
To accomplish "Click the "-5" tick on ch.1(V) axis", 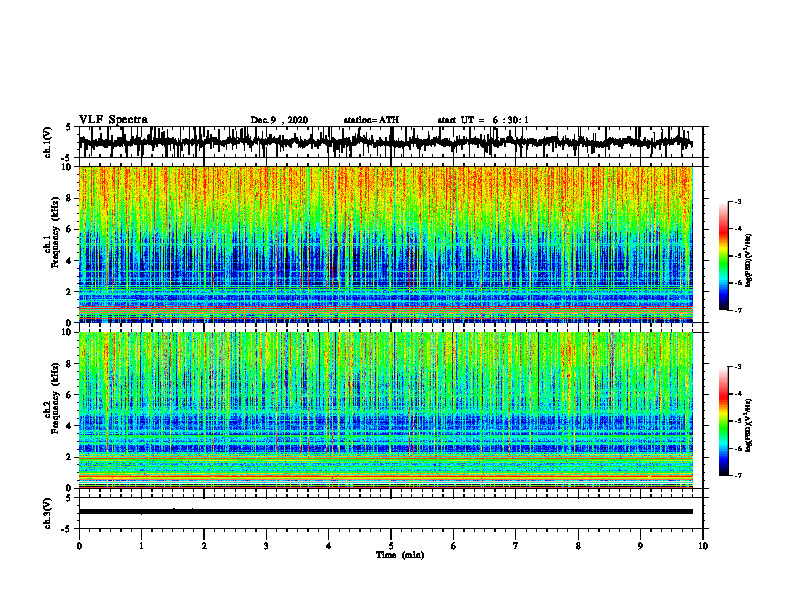I will point(67,158).
